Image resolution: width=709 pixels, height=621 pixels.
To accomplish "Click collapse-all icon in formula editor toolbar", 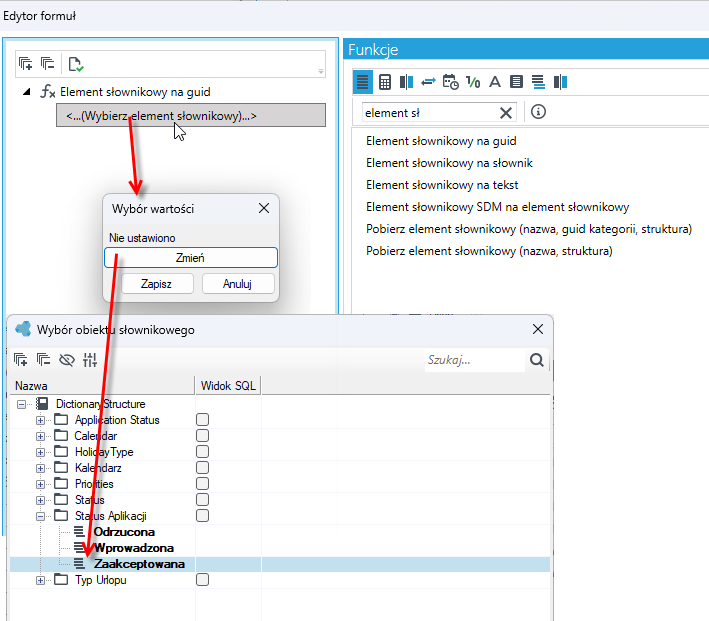I will 47,64.
